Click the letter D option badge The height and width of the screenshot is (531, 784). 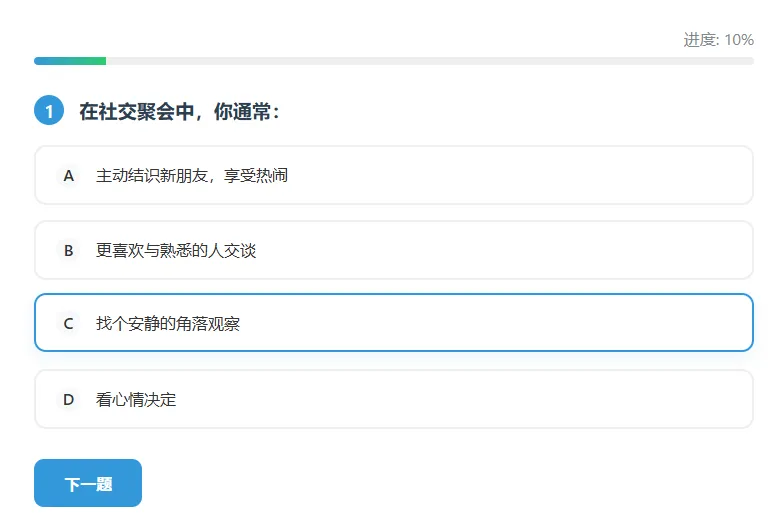pyautogui.click(x=69, y=400)
